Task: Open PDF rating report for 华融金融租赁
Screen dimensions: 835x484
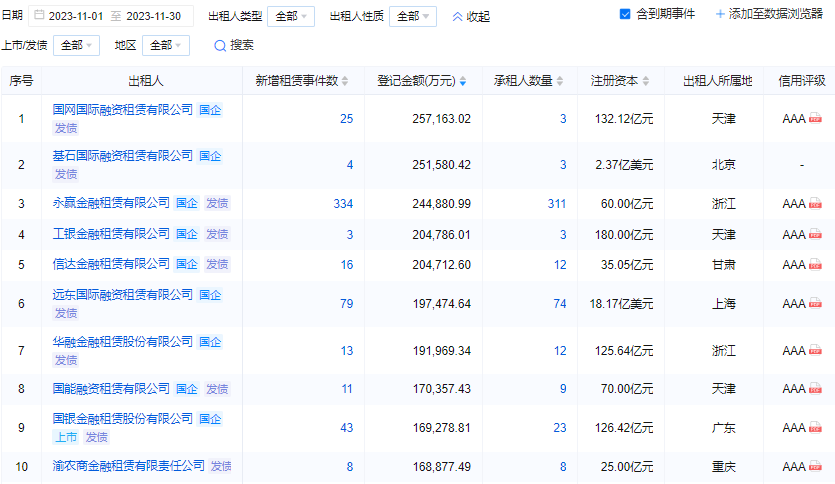Action: 815,350
